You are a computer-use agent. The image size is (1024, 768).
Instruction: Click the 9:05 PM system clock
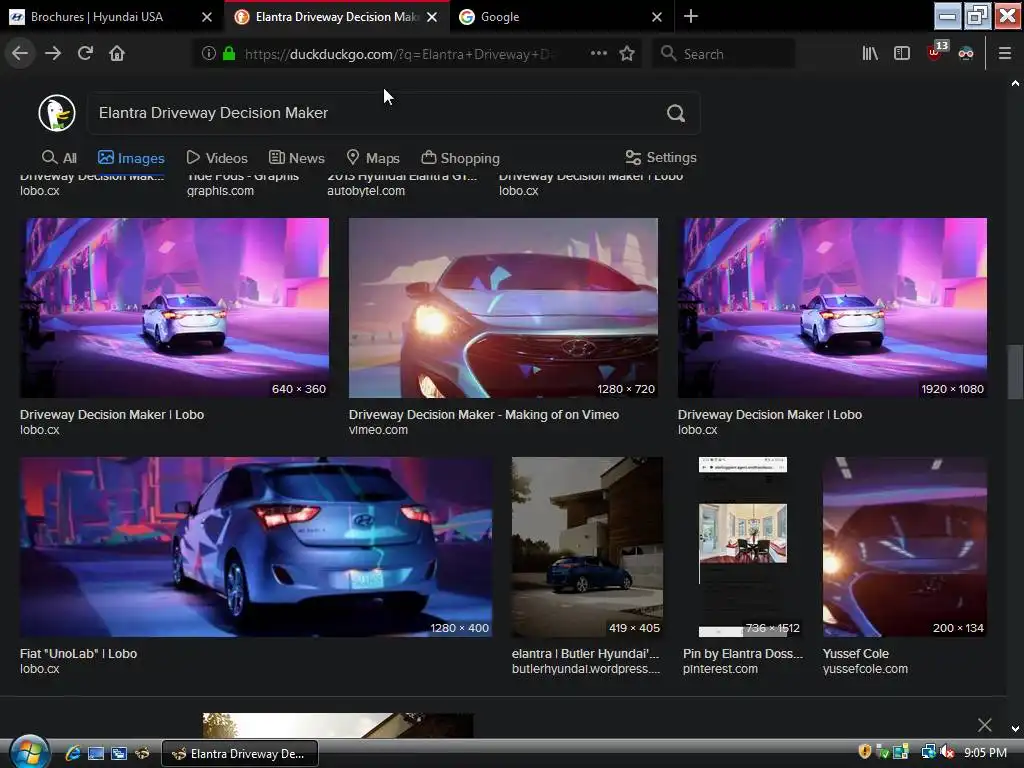(x=985, y=753)
